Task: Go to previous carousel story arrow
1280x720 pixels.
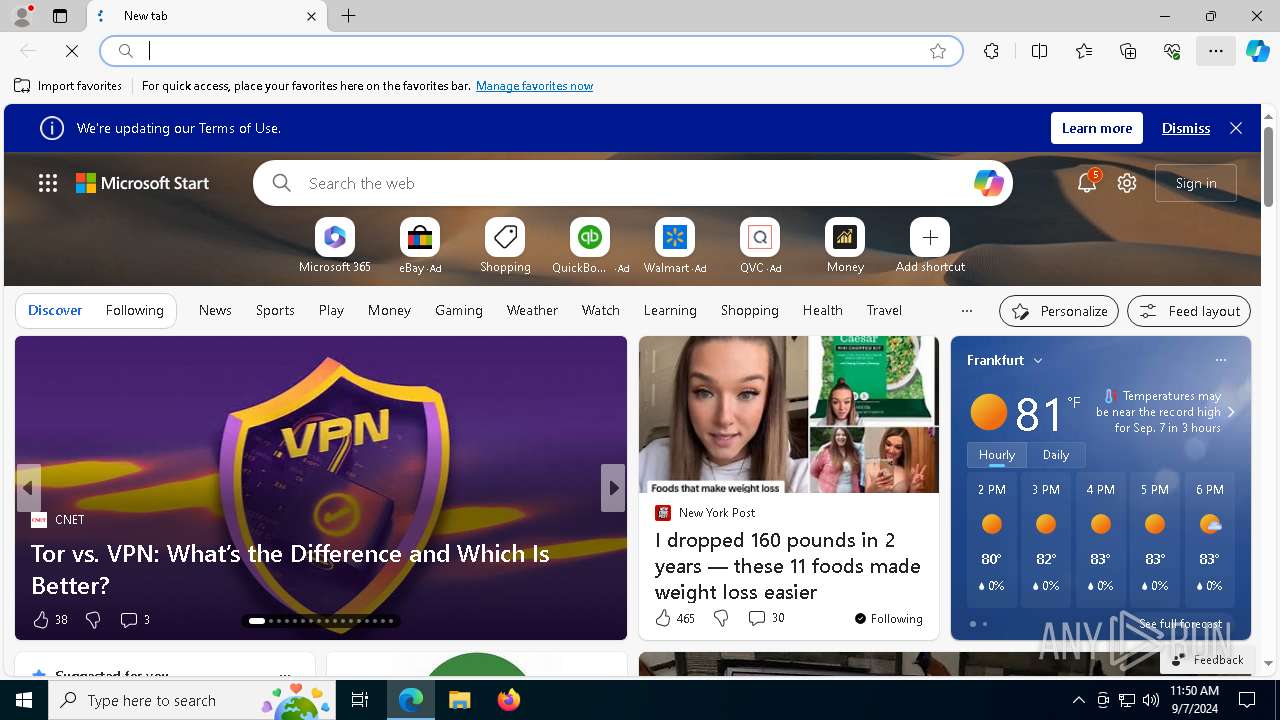Action: pos(29,488)
